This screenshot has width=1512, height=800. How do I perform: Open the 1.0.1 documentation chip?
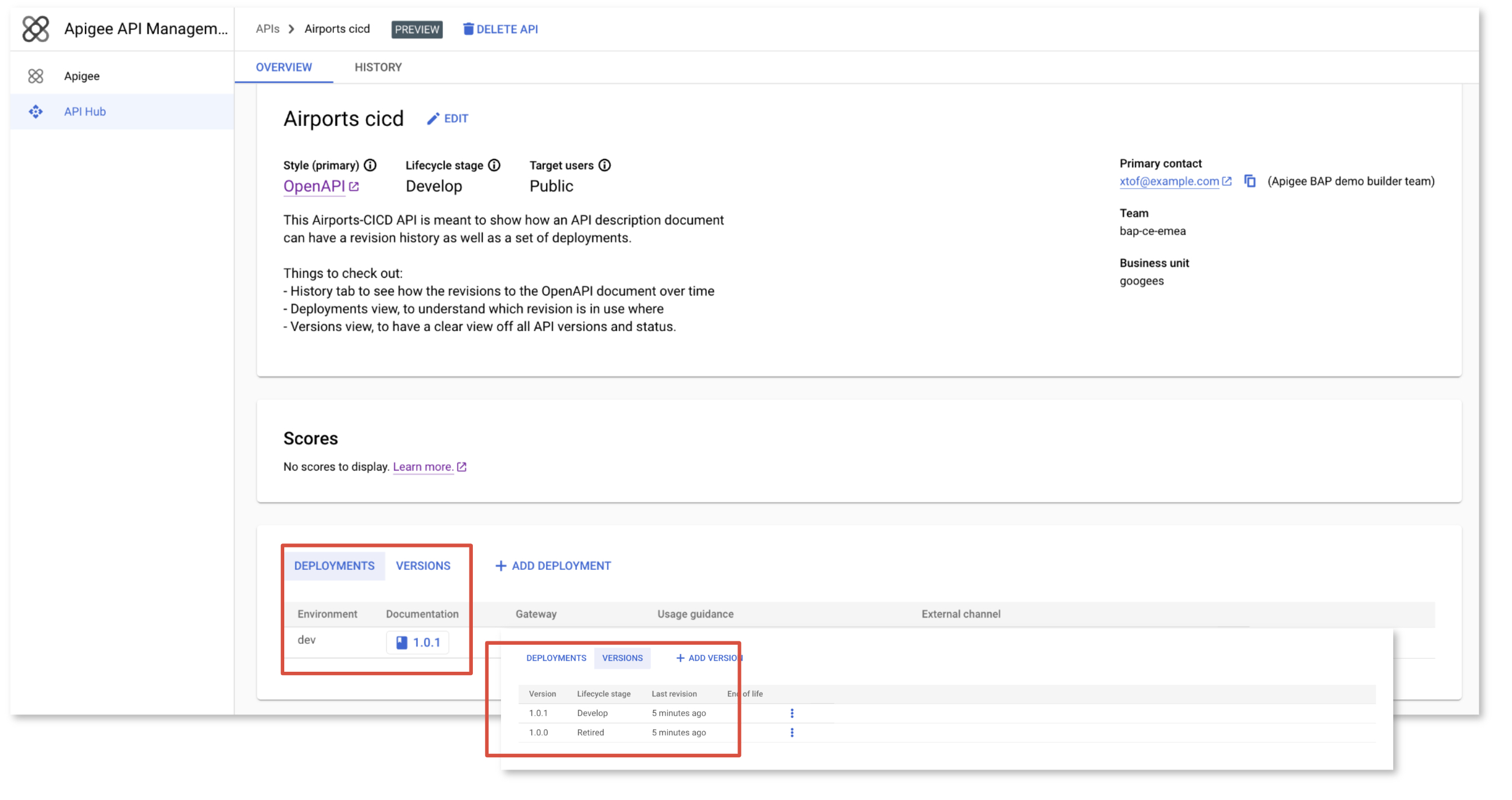417,642
